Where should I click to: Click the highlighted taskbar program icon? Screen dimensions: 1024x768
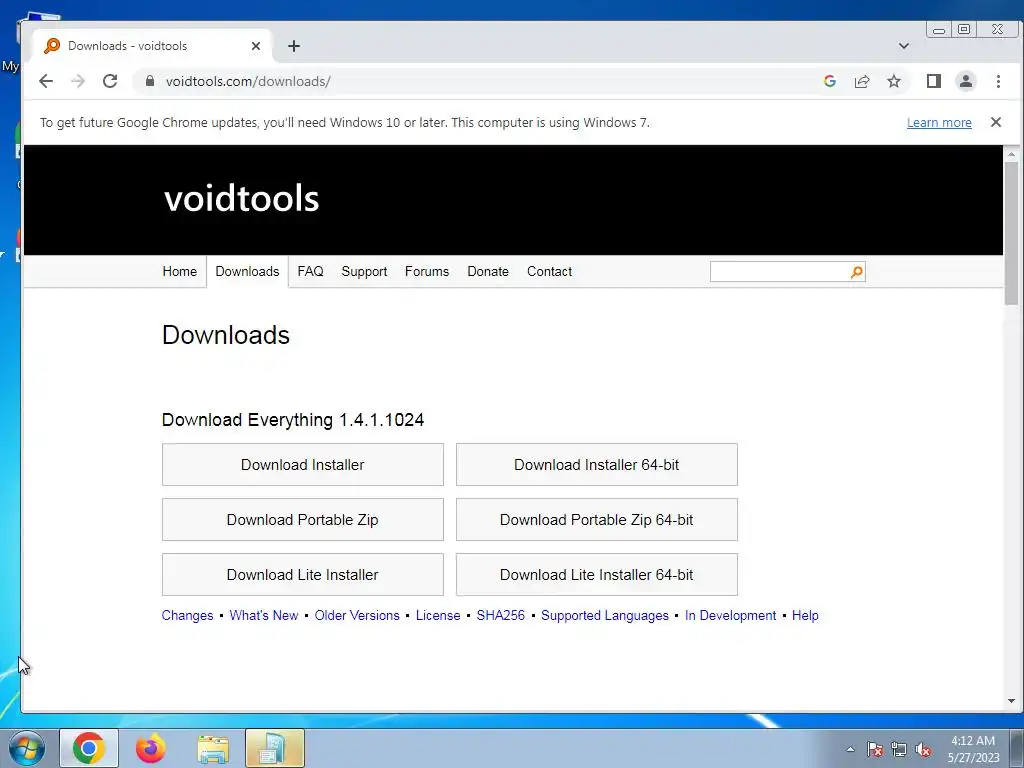[275, 748]
